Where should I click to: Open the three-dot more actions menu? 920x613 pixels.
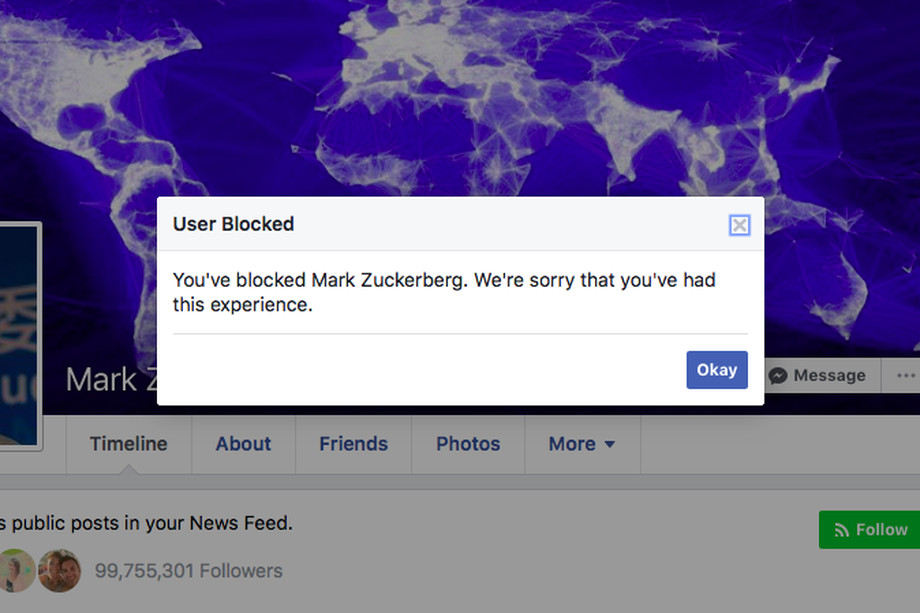tap(906, 376)
